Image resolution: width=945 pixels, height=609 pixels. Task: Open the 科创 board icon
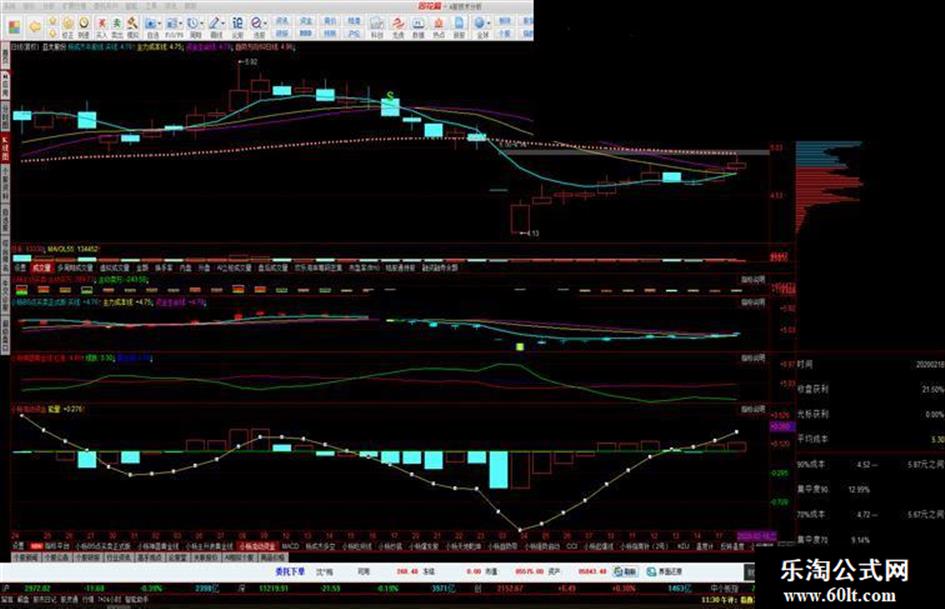[x=377, y=27]
